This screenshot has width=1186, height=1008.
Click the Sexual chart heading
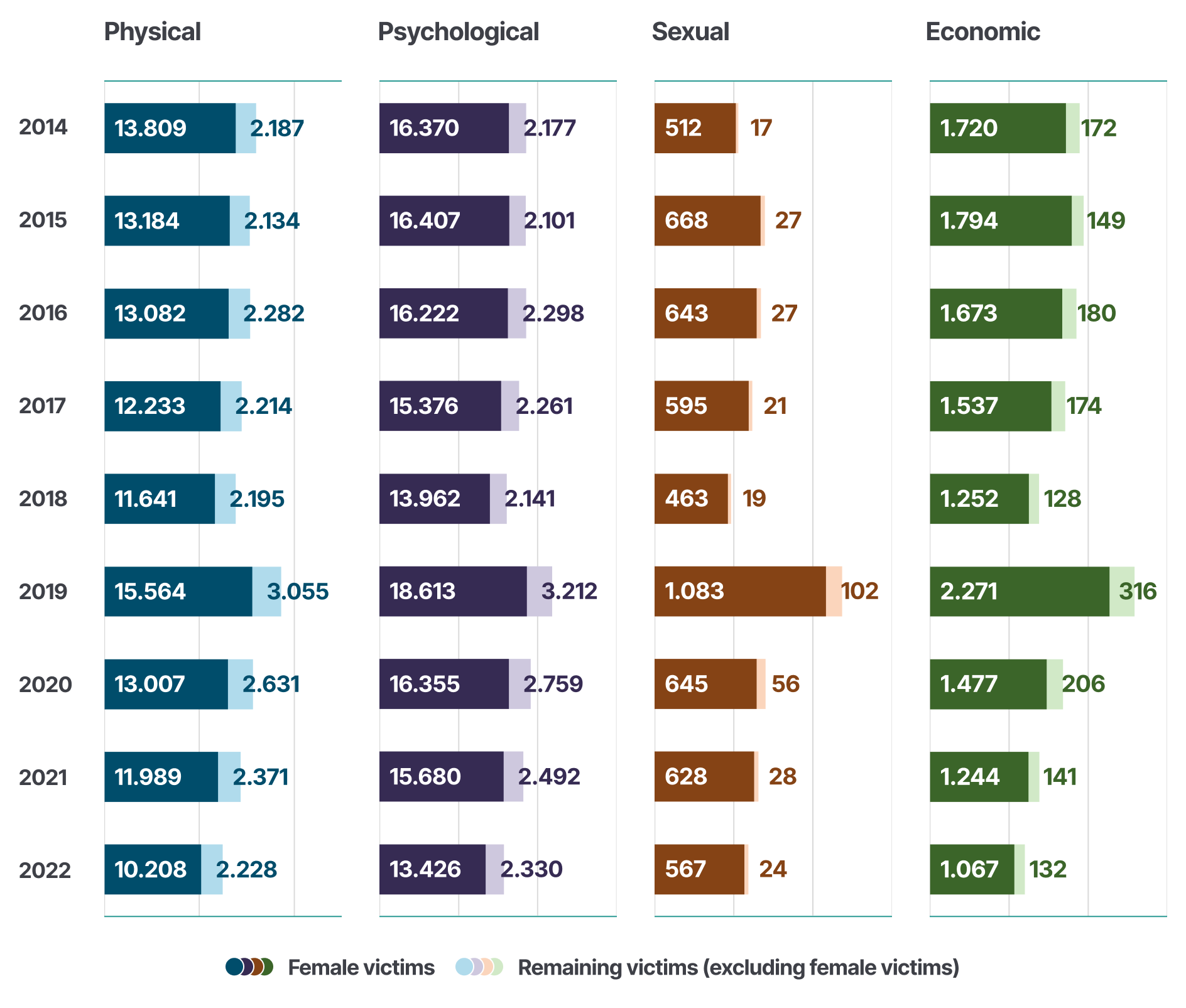pyautogui.click(x=690, y=32)
